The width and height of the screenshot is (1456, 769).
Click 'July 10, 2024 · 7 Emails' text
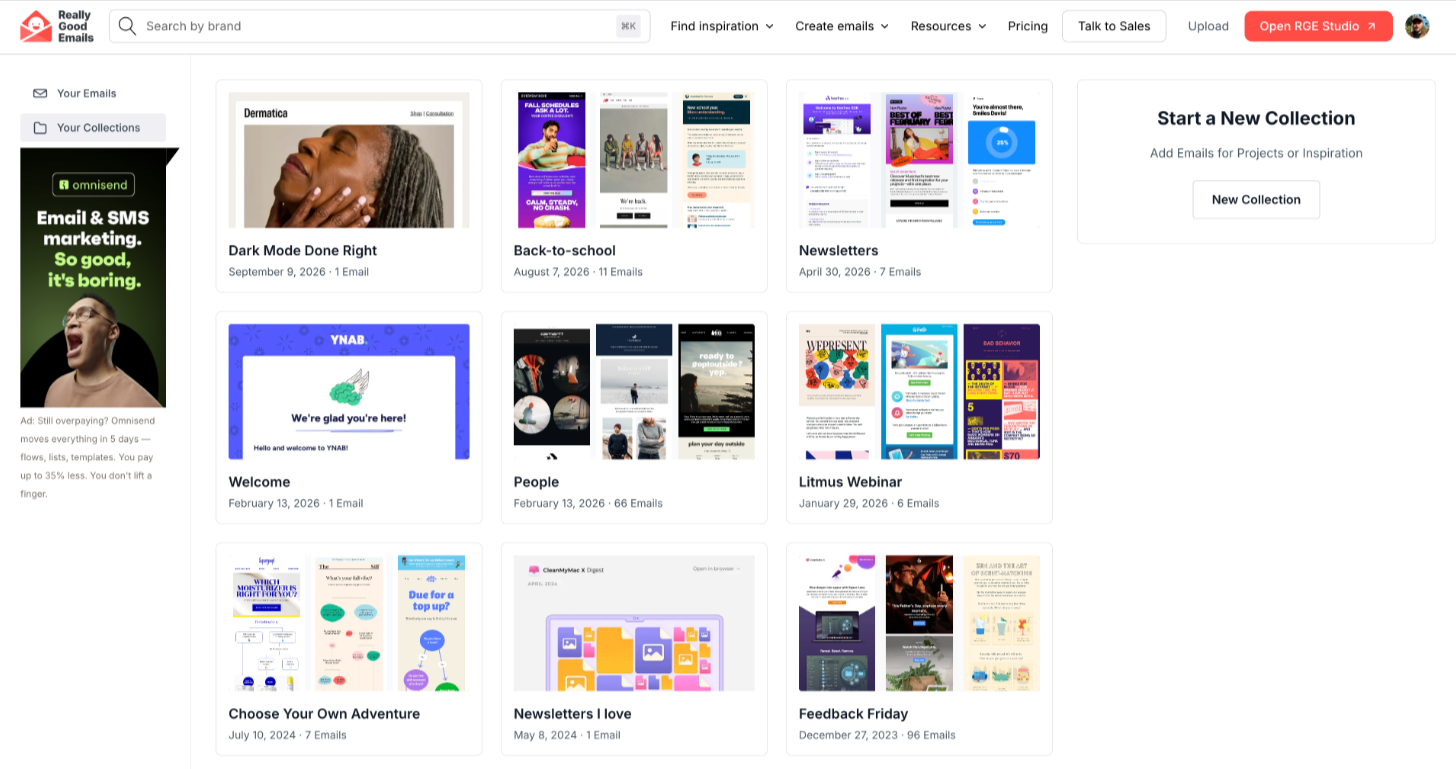pos(288,735)
